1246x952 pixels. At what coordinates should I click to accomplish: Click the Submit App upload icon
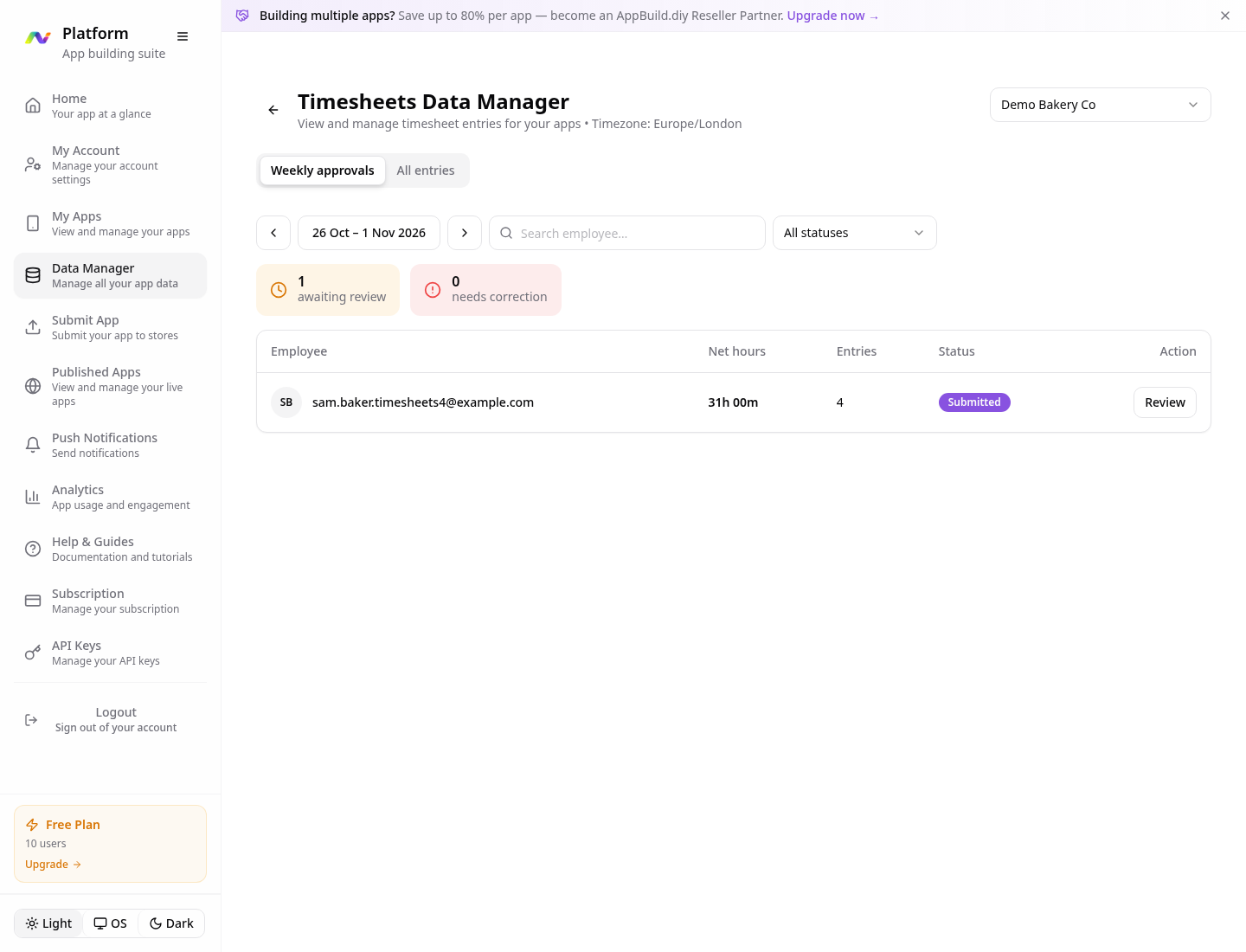click(33, 327)
